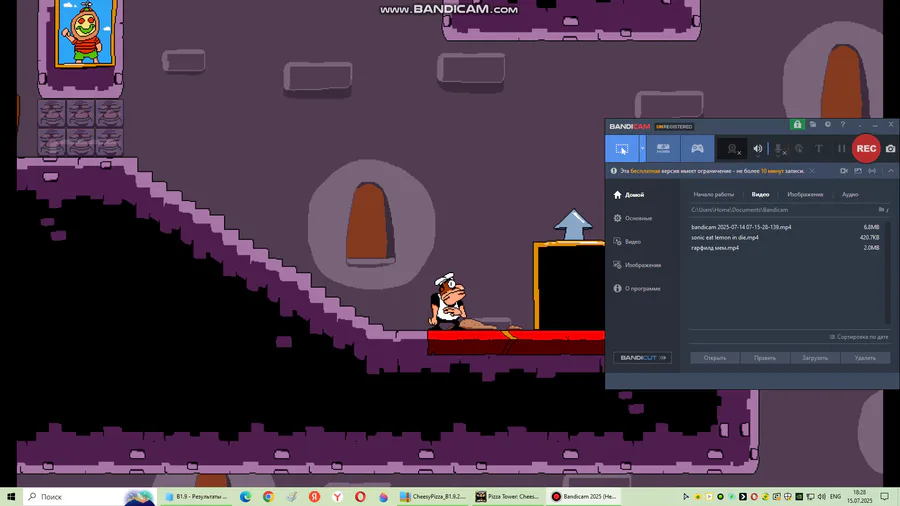Open Yandex Browser Y taskbar icon
The image size is (900, 506).
tap(338, 497)
